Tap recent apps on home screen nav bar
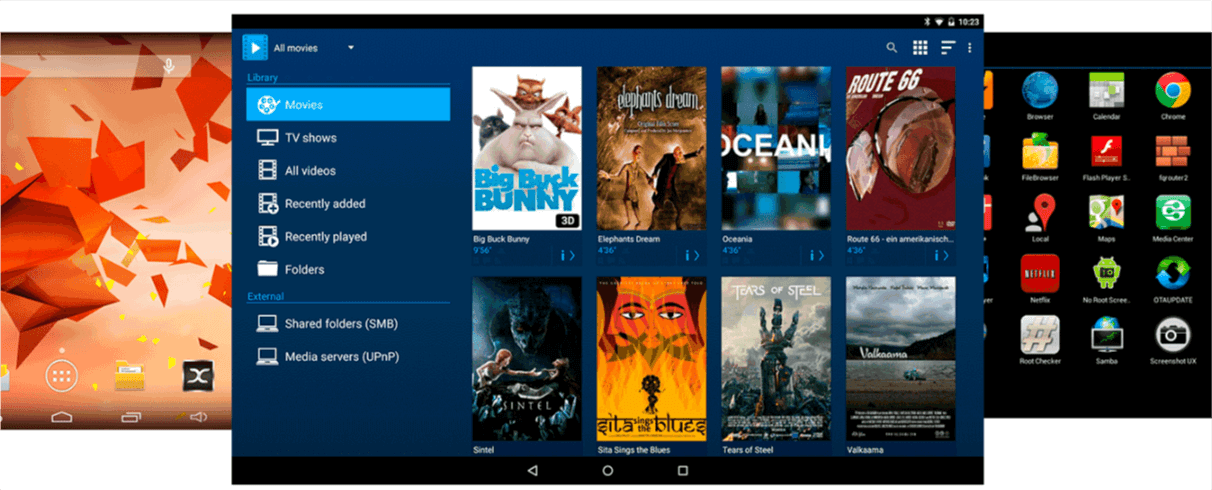The height and width of the screenshot is (490, 1212). coord(130,415)
